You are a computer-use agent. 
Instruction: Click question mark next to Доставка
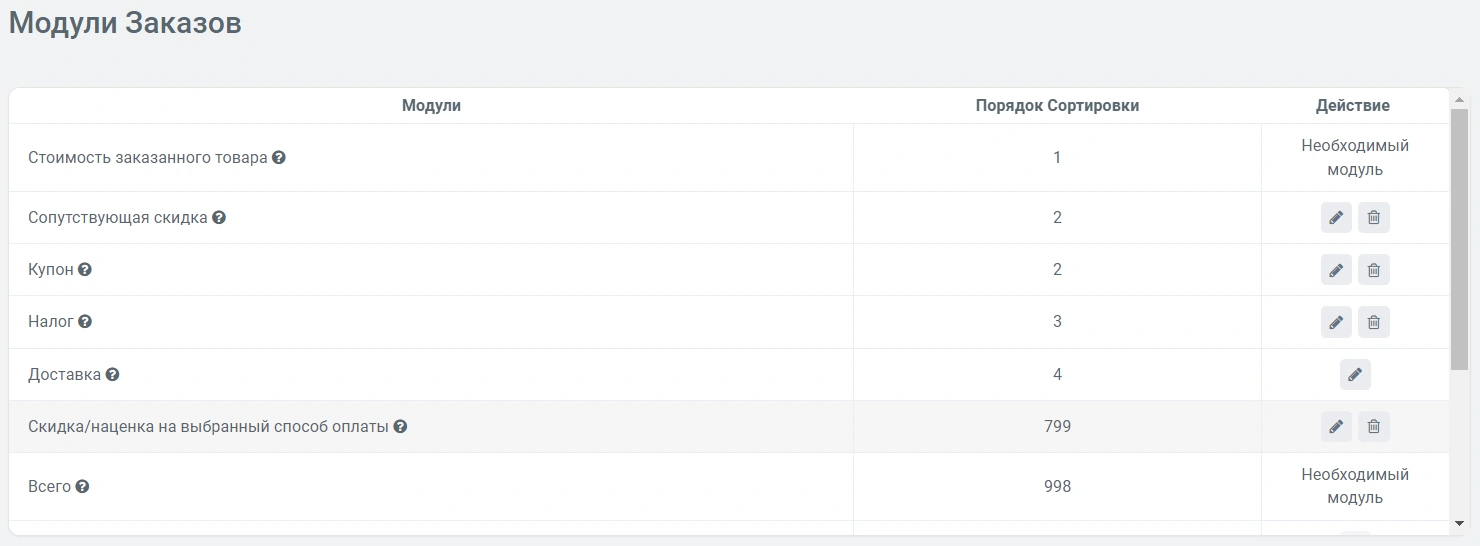pos(112,375)
